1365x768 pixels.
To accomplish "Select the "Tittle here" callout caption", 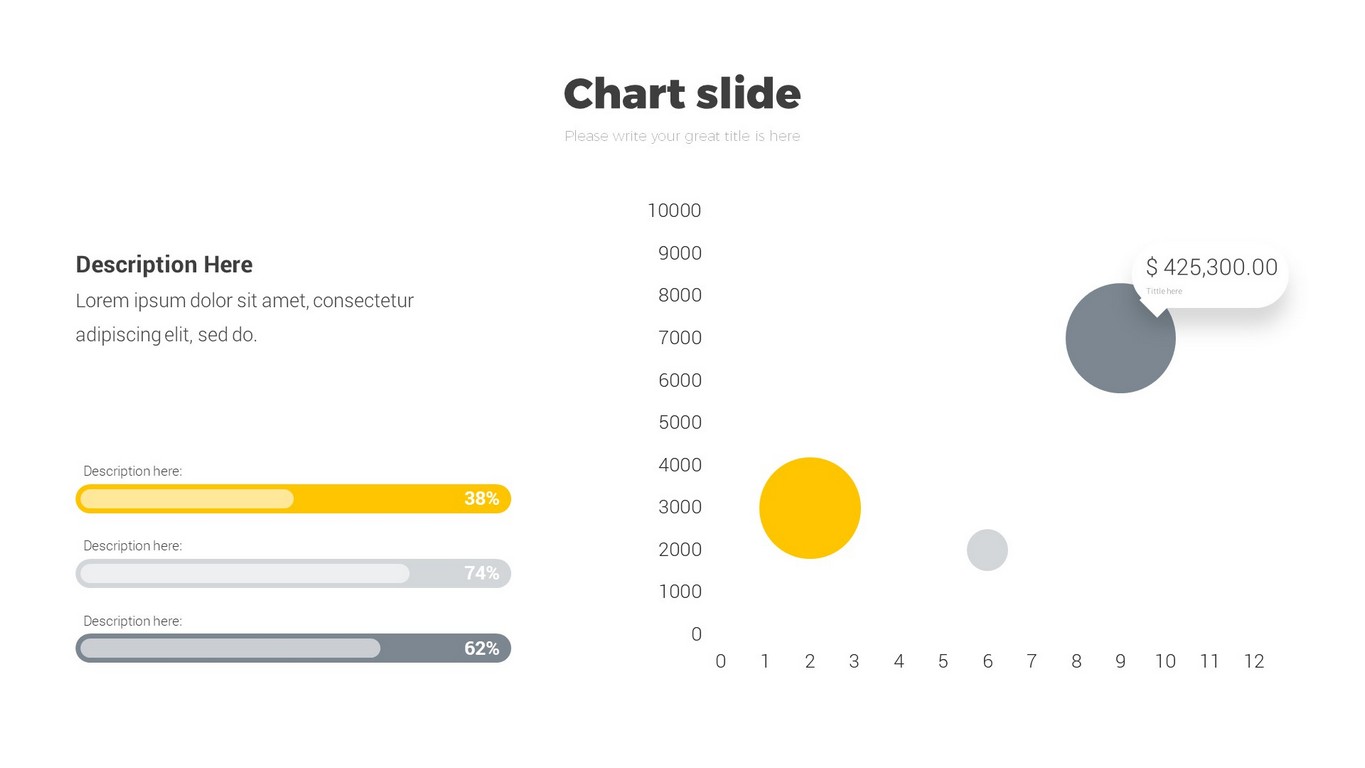I will [x=1164, y=291].
